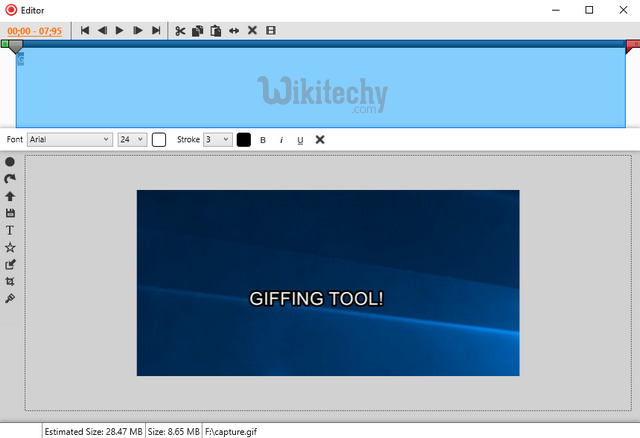Toggle italic text formatting
This screenshot has width=640, height=438.
point(281,140)
